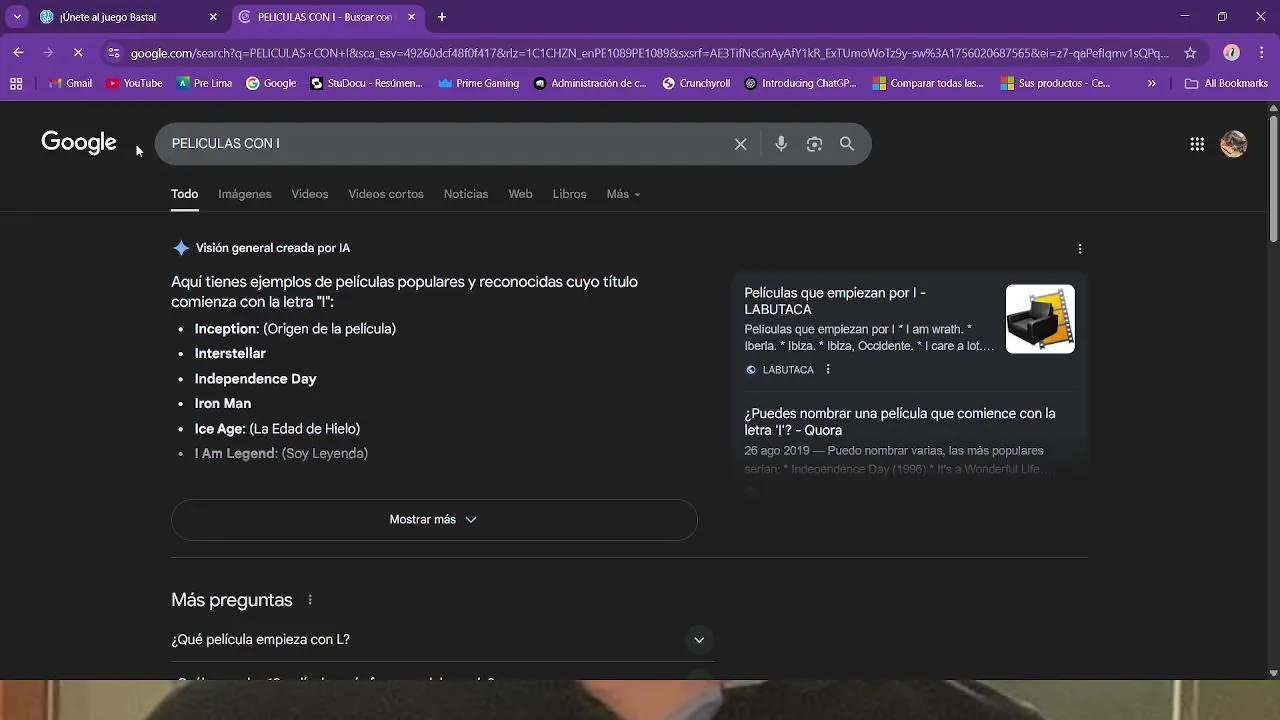Click the Ice Age list entry

(277, 429)
